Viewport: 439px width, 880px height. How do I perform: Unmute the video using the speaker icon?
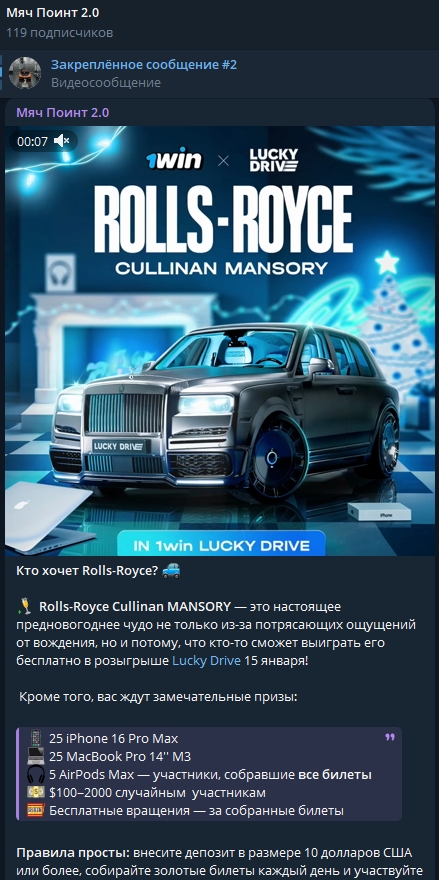[x=61, y=141]
